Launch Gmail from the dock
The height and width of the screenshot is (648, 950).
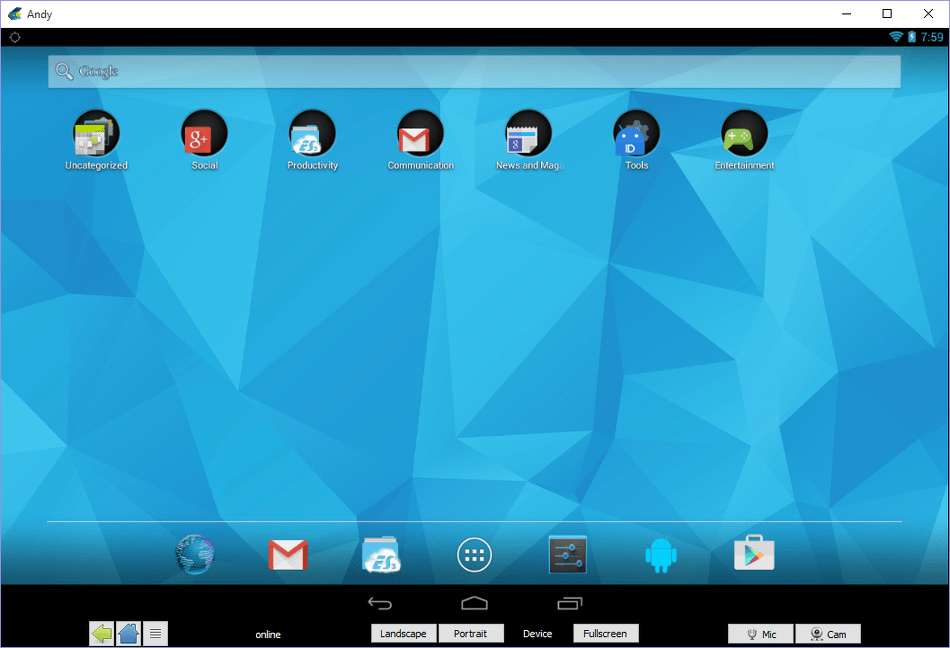pyautogui.click(x=288, y=554)
